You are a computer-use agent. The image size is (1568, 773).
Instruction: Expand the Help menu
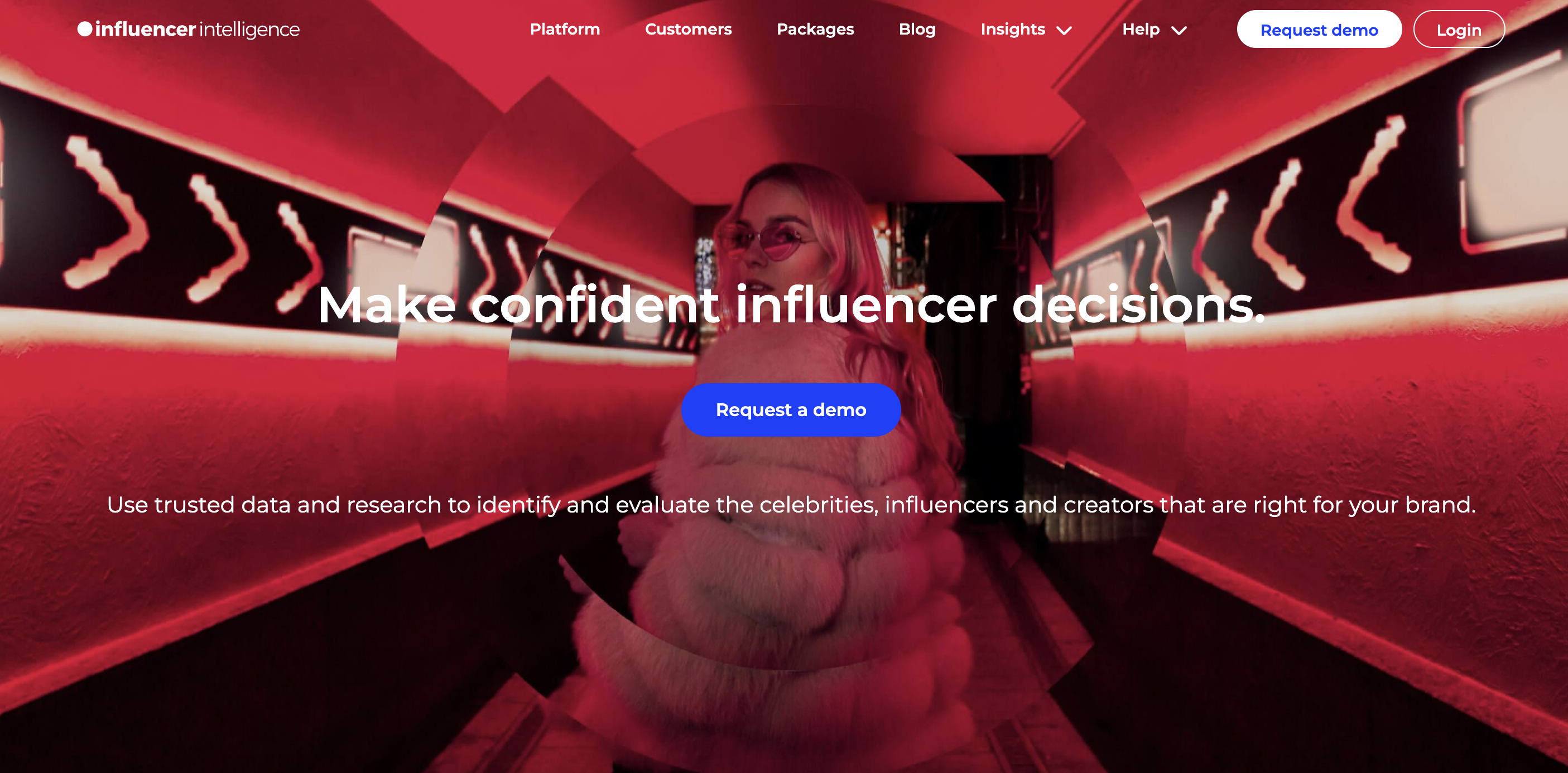click(x=1154, y=29)
